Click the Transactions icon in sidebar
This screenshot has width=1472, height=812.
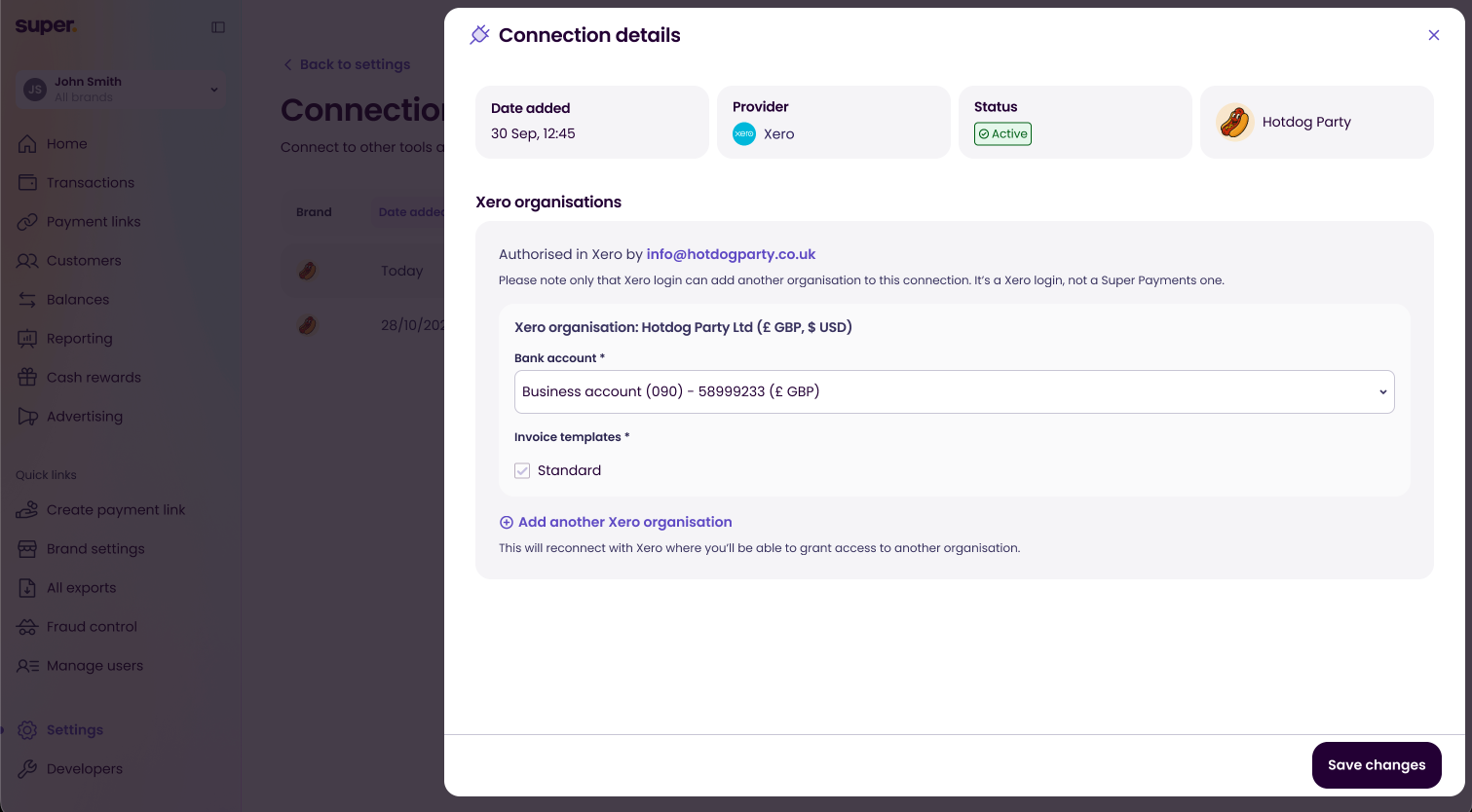point(27,183)
